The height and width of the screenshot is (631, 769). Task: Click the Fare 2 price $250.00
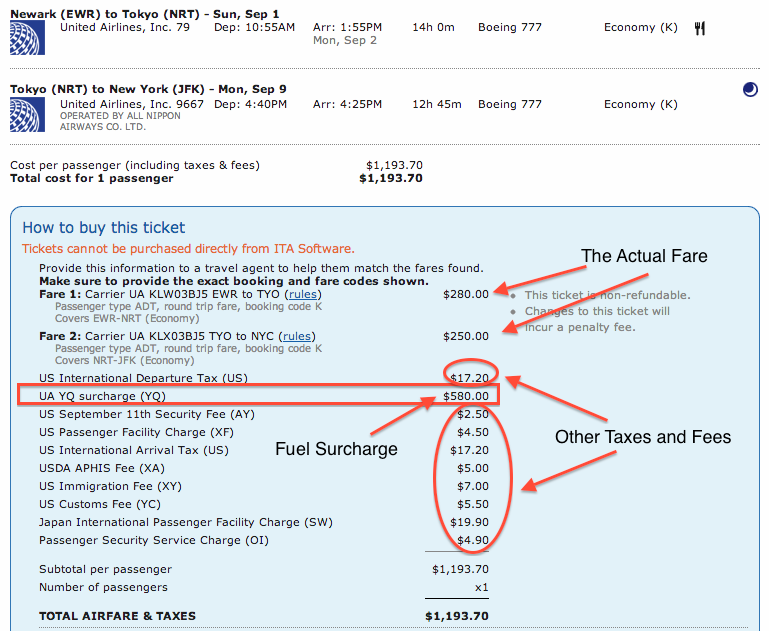466,336
